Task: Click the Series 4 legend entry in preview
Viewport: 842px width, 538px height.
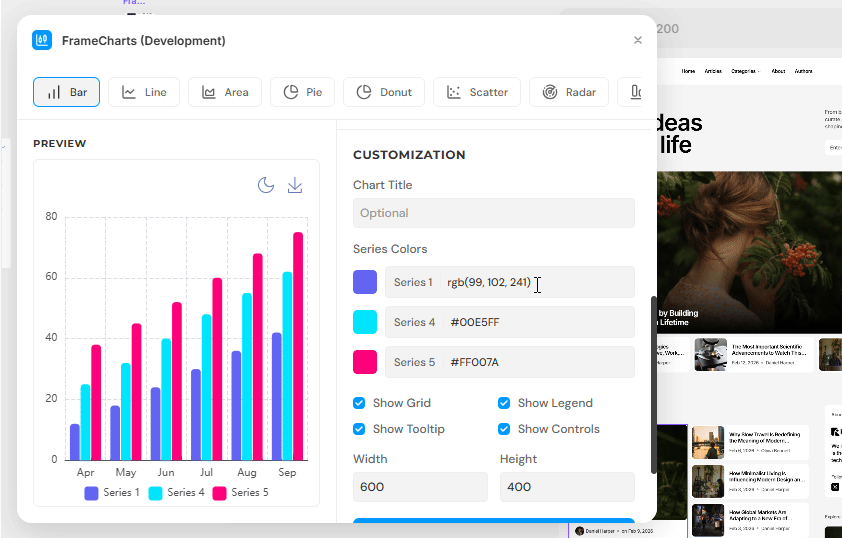Action: pos(177,493)
